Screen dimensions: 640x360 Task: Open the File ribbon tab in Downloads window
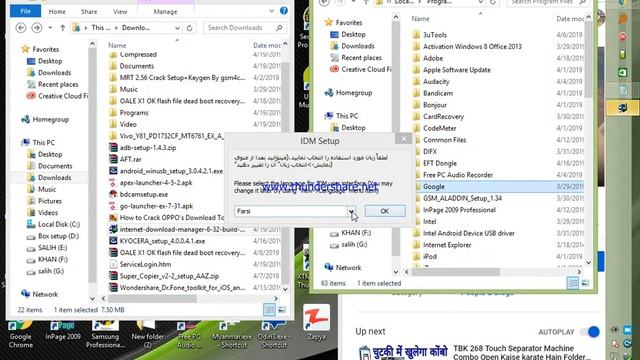coord(25,11)
